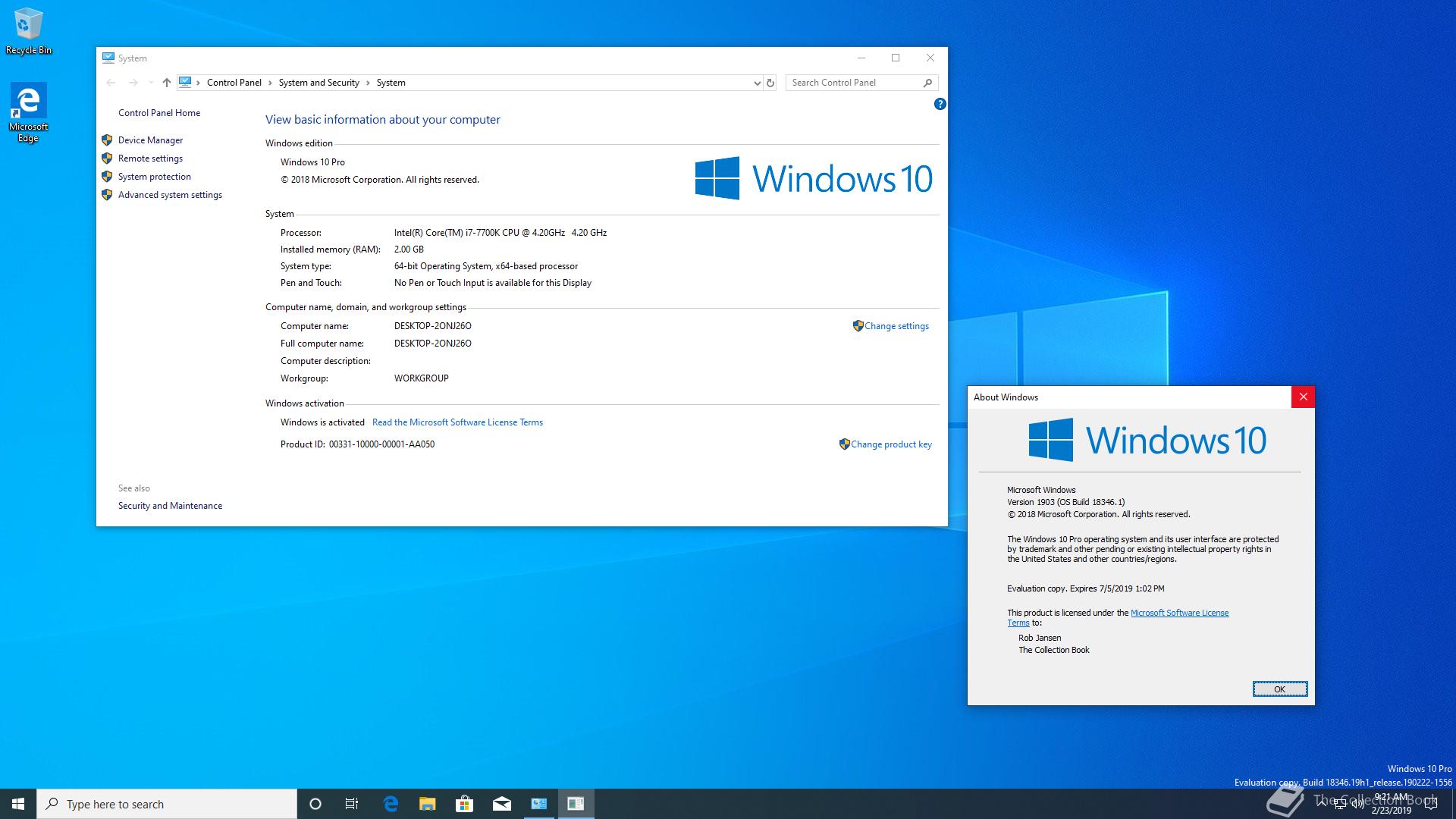Open Security and Maintenance link

(x=170, y=506)
